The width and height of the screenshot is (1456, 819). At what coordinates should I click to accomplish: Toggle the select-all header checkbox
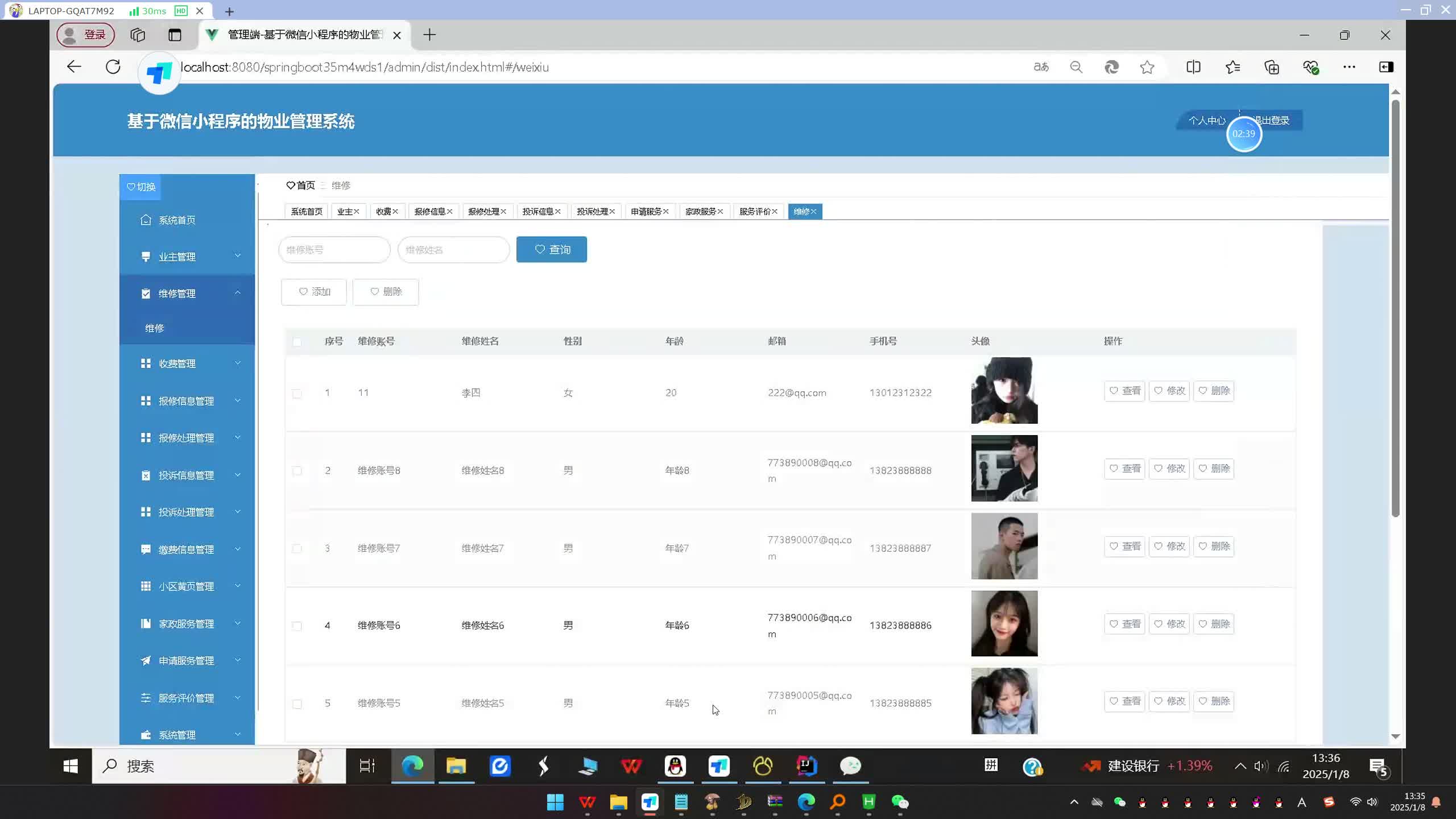click(x=297, y=342)
